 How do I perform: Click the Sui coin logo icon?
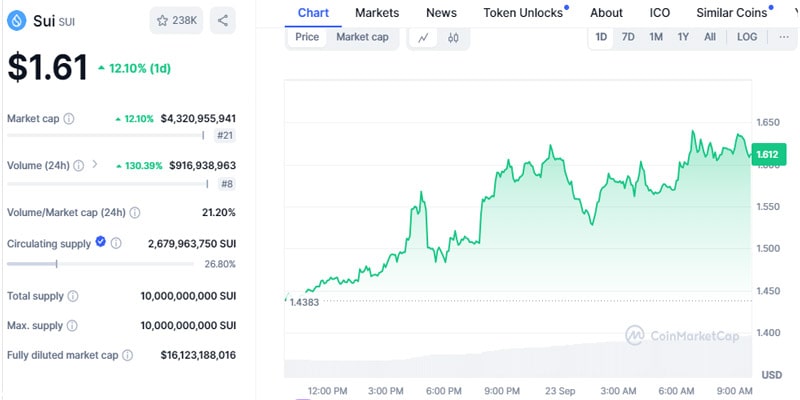click(x=17, y=21)
